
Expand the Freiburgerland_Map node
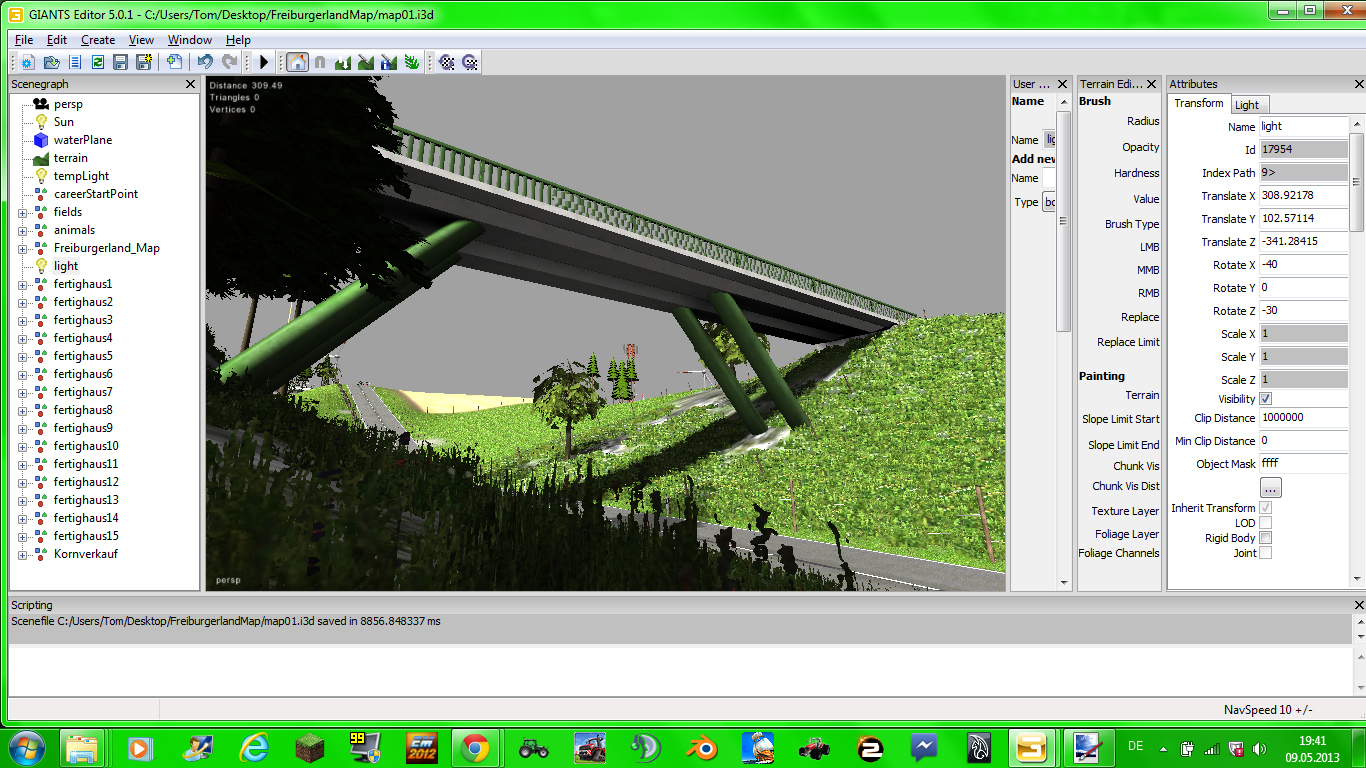tap(22, 249)
